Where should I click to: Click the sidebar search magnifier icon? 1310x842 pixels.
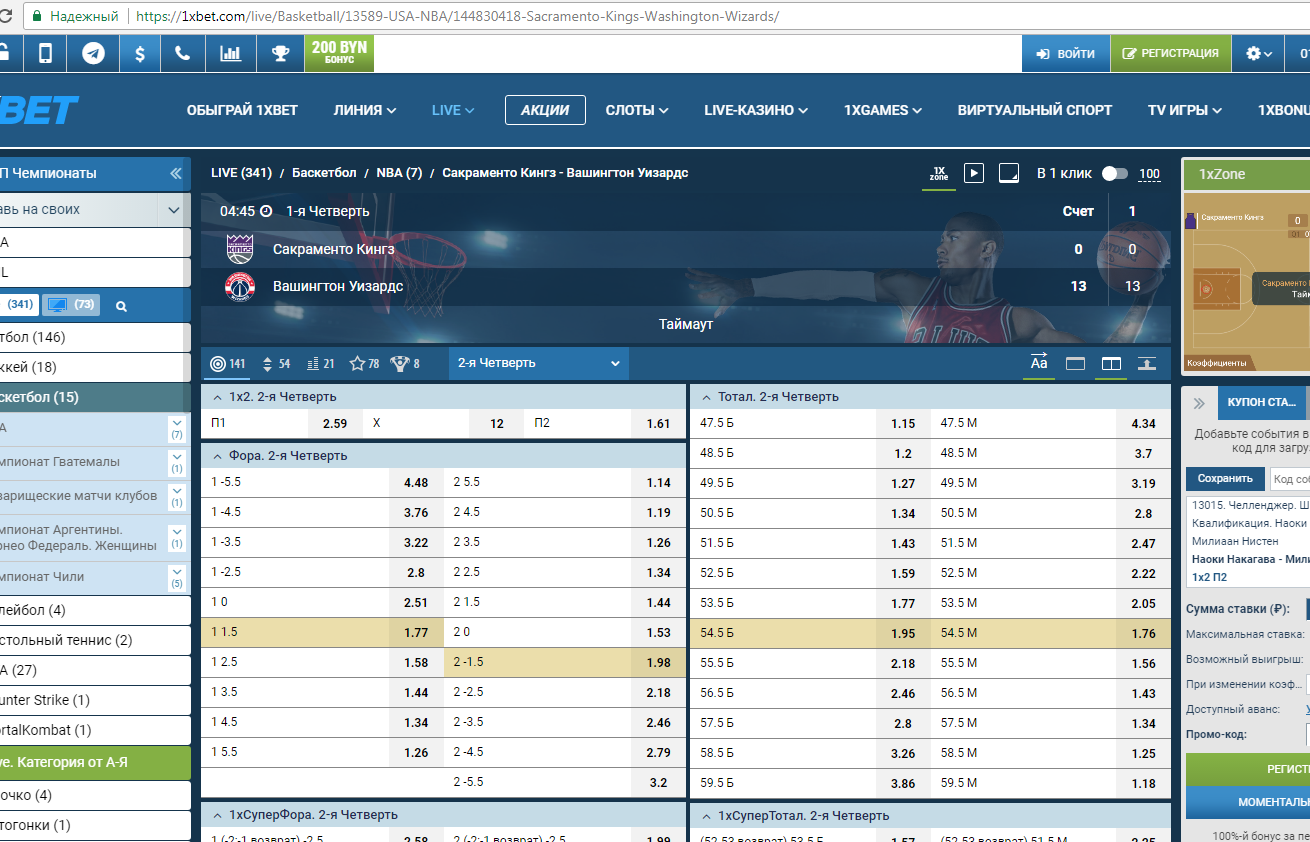[x=121, y=306]
